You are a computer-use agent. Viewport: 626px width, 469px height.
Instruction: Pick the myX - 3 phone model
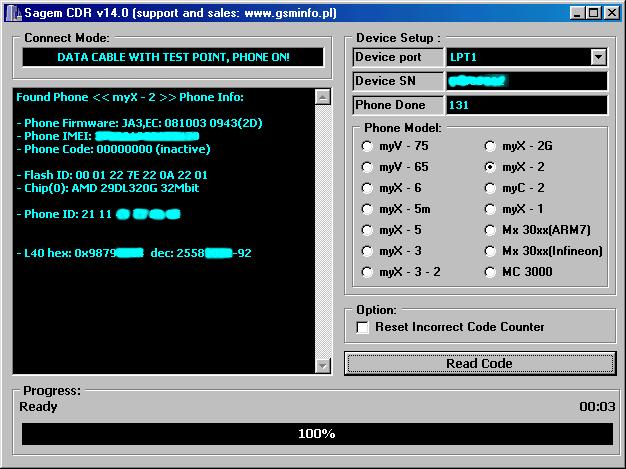coord(367,251)
